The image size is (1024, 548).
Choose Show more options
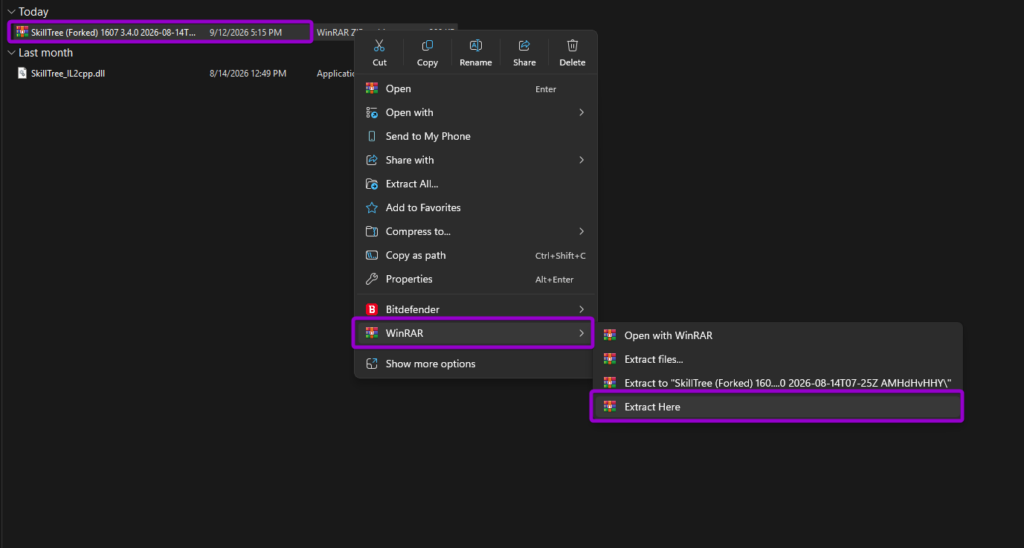(x=475, y=364)
